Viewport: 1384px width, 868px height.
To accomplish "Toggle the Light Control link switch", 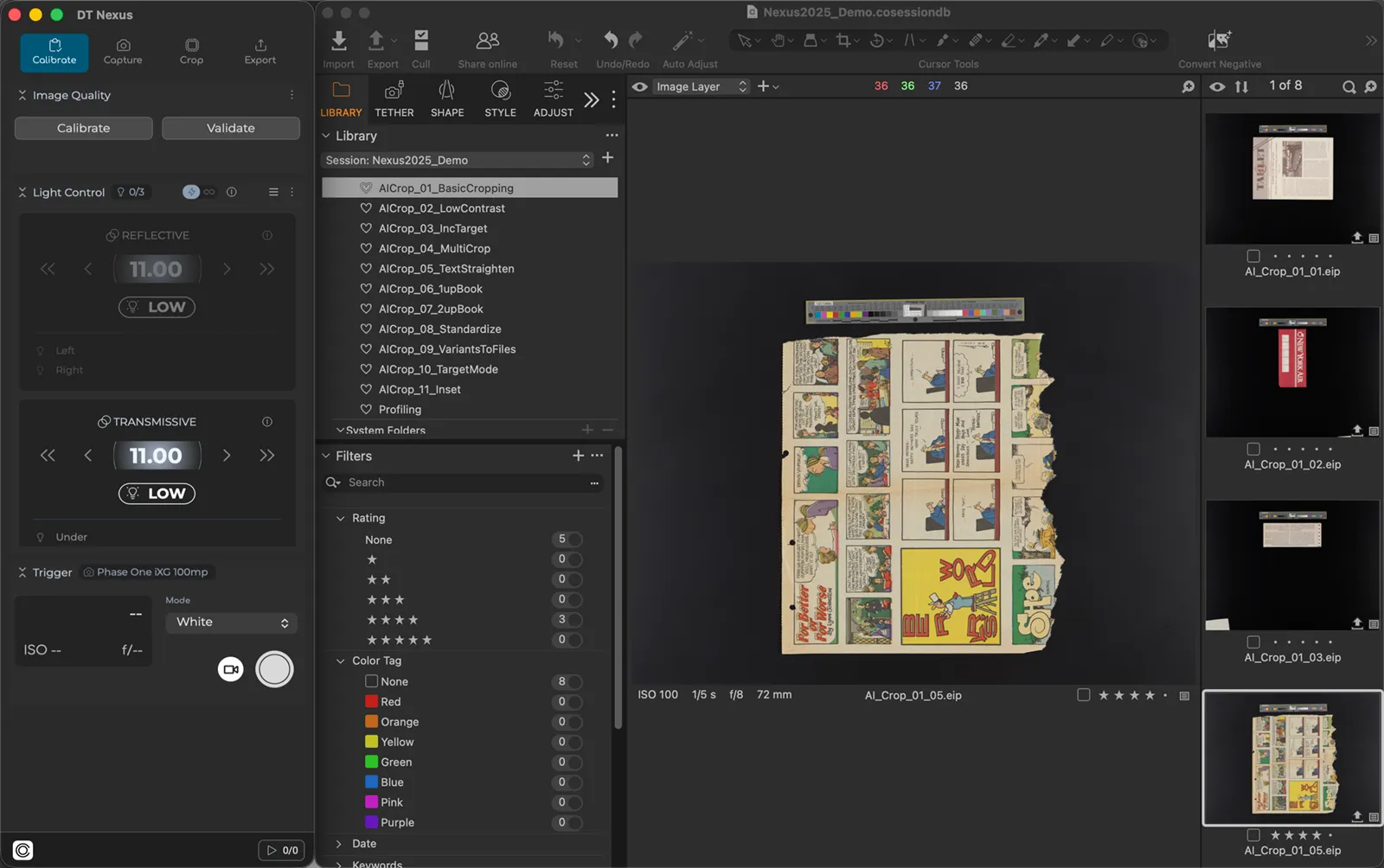I will pyautogui.click(x=199, y=192).
